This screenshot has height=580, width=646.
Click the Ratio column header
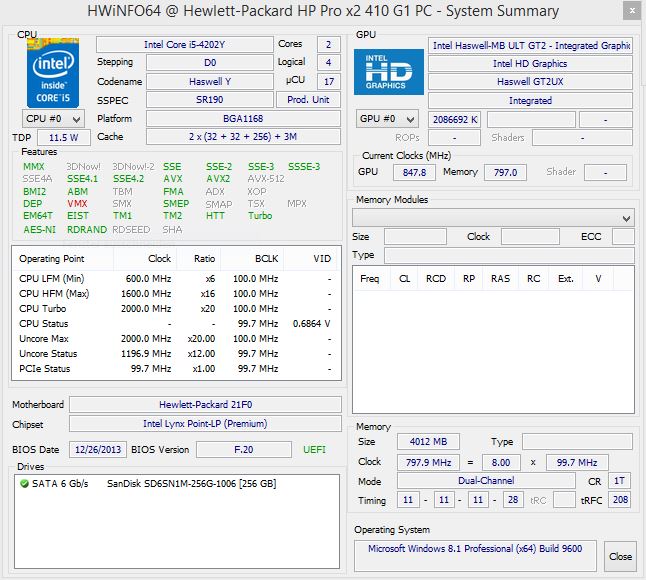[199, 259]
